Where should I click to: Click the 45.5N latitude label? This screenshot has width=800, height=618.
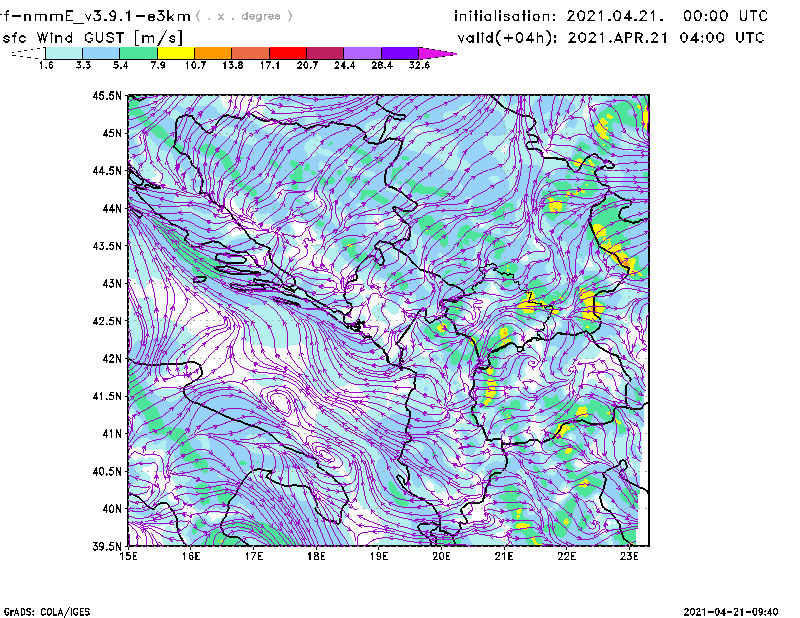click(107, 95)
